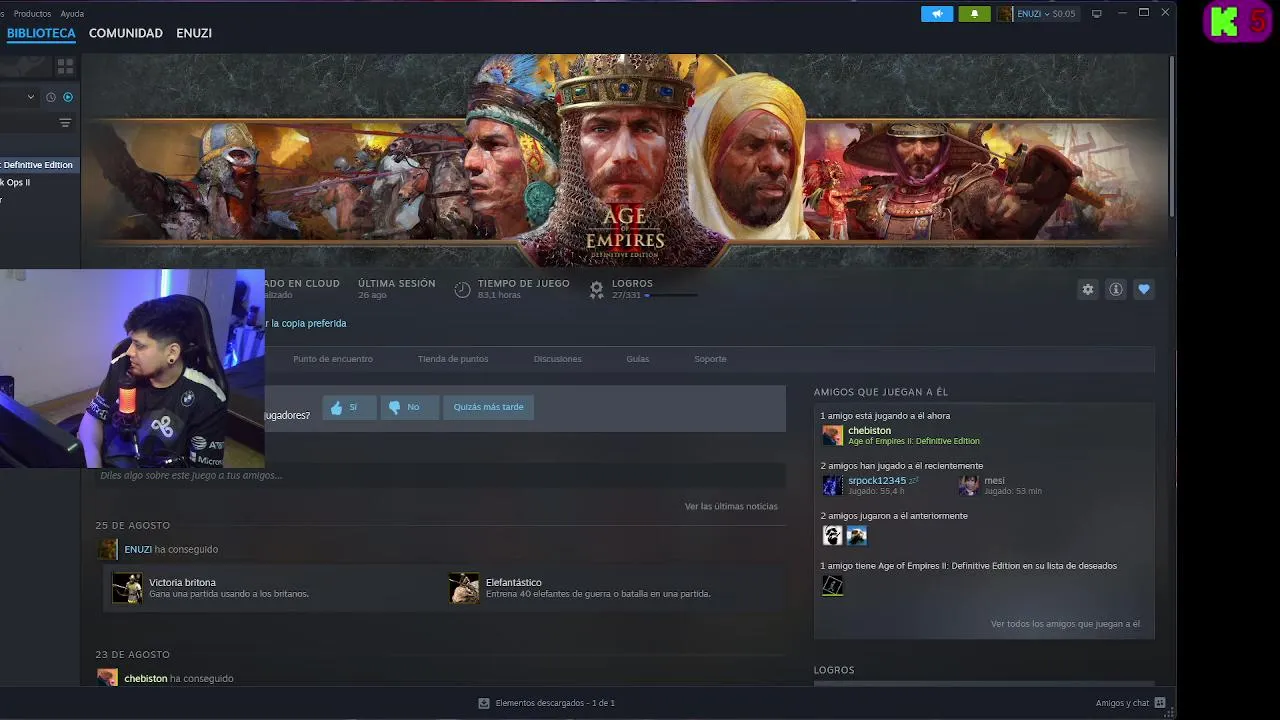The image size is (1280, 720).
Task: Click chebiston avatar in activity feed
Action: [108, 677]
